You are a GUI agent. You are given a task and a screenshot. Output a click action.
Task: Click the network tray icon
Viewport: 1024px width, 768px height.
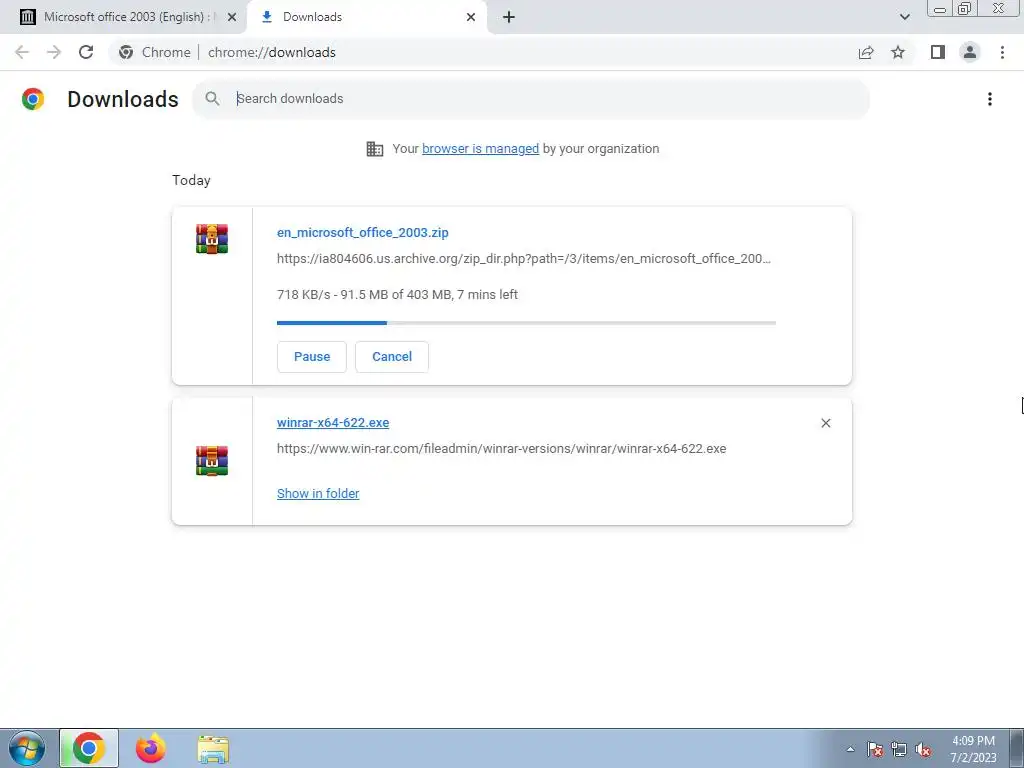(899, 749)
